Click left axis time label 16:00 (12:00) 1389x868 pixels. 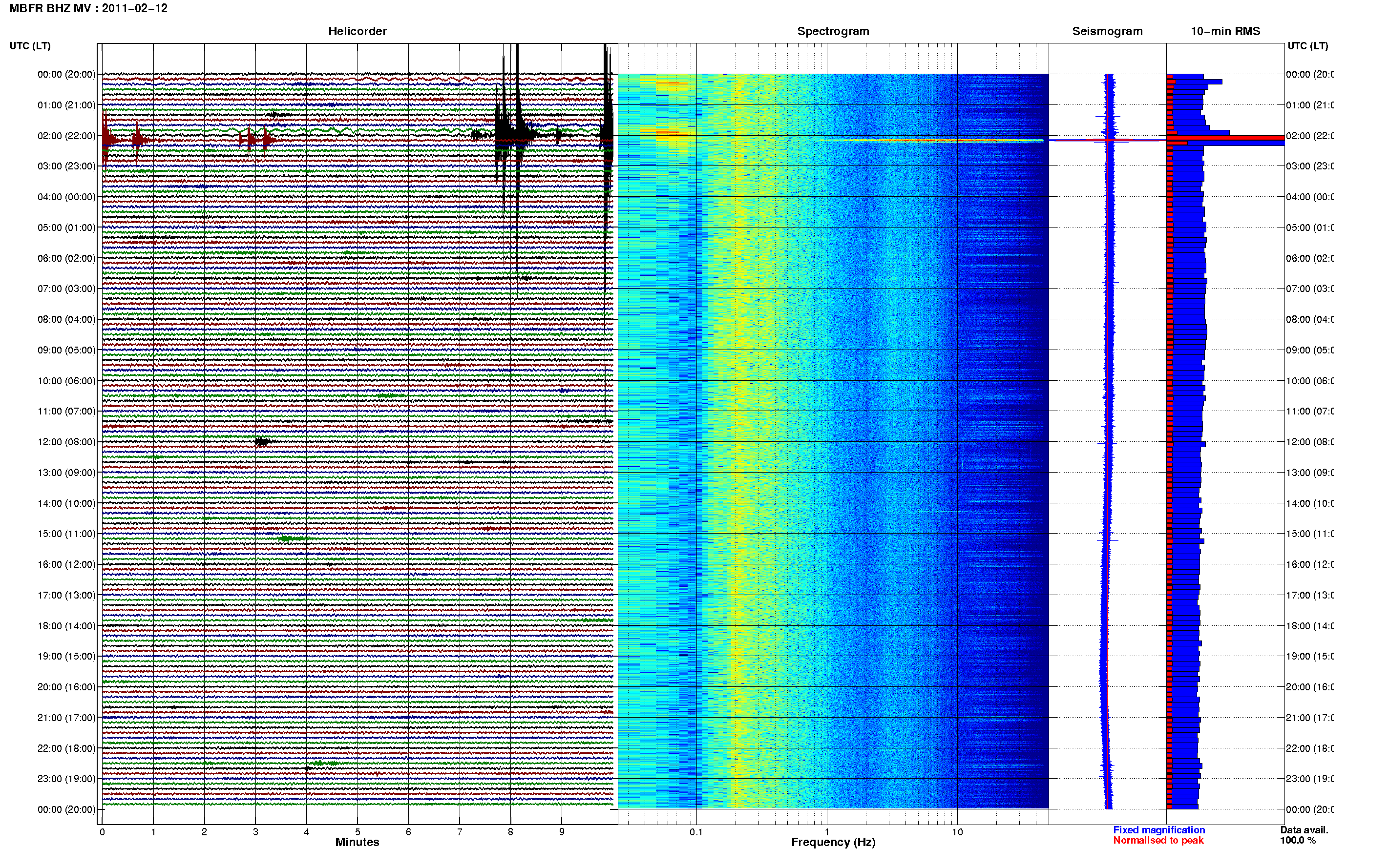click(x=66, y=565)
